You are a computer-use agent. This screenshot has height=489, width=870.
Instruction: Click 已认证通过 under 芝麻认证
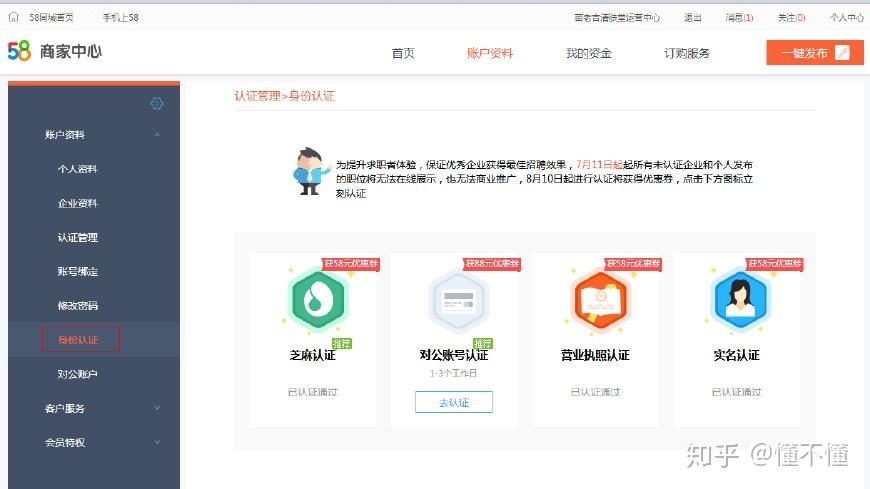pos(313,392)
